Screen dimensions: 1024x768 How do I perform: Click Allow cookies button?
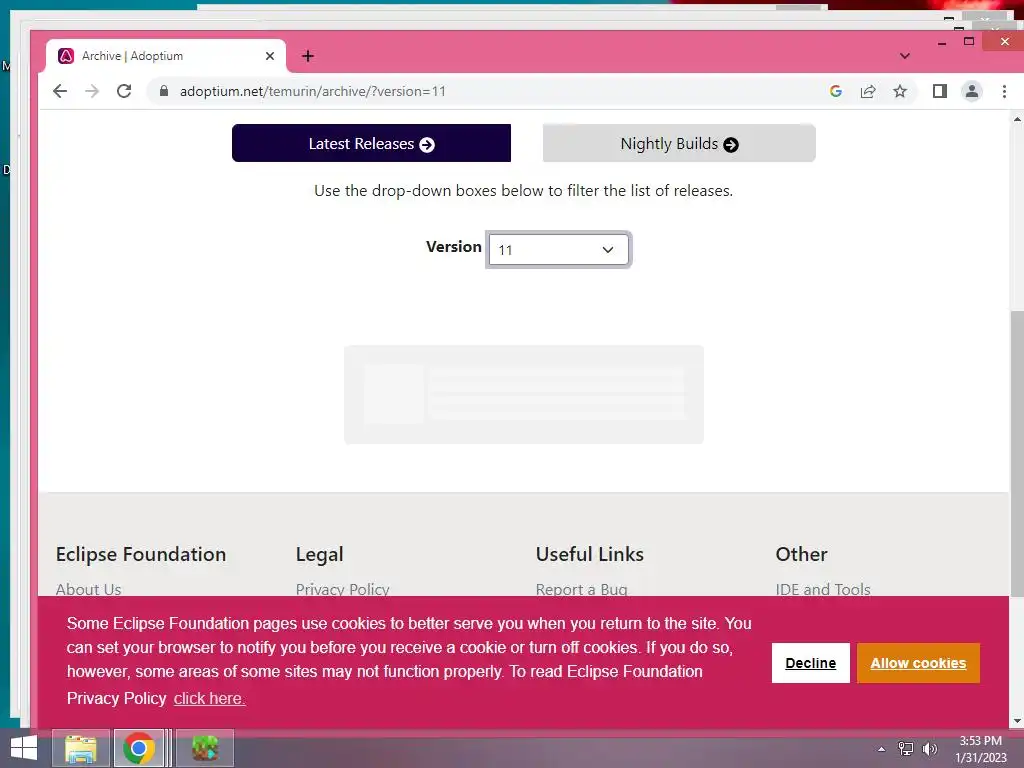[918, 663]
